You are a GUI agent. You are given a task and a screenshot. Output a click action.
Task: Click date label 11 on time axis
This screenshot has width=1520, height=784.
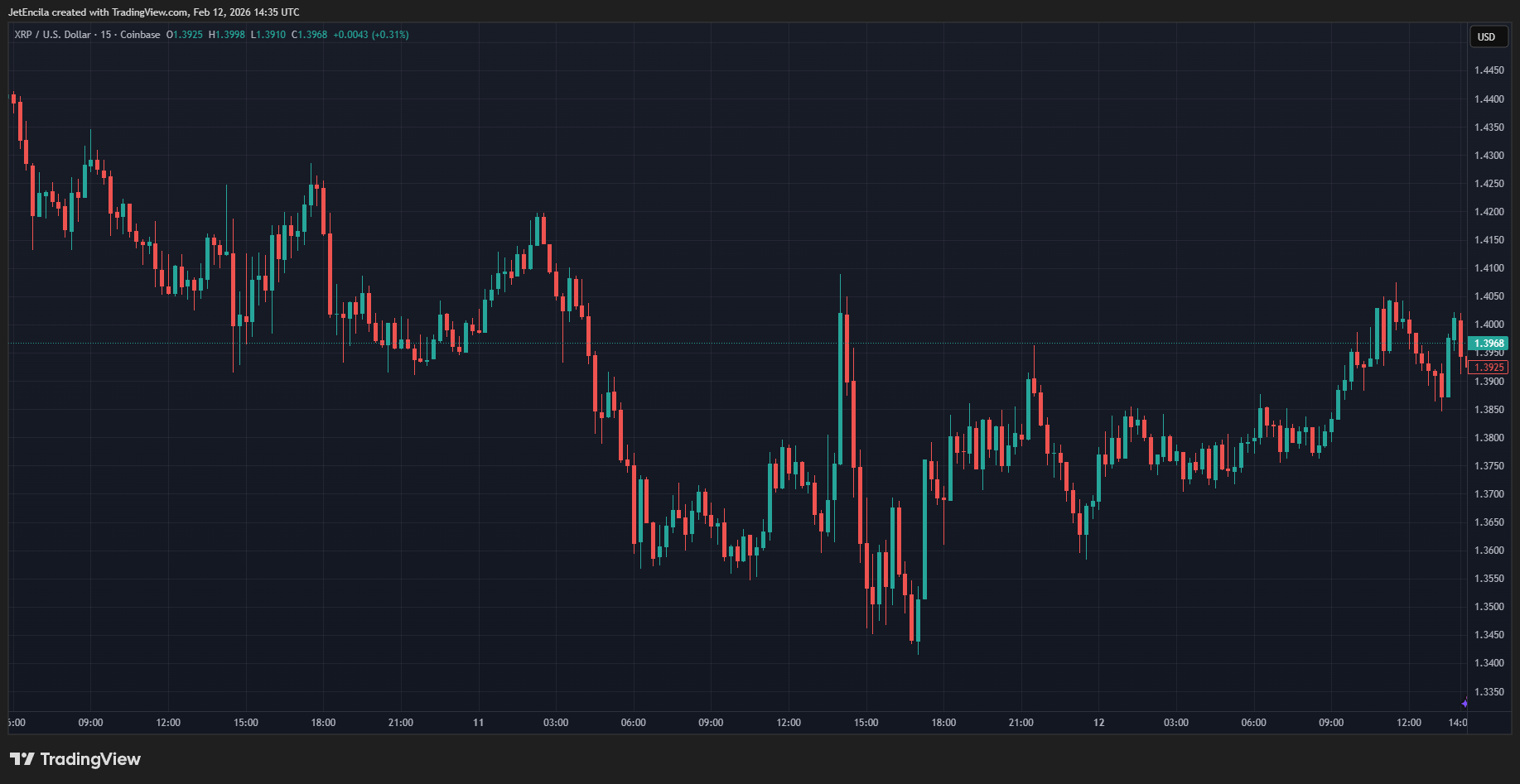(x=478, y=723)
